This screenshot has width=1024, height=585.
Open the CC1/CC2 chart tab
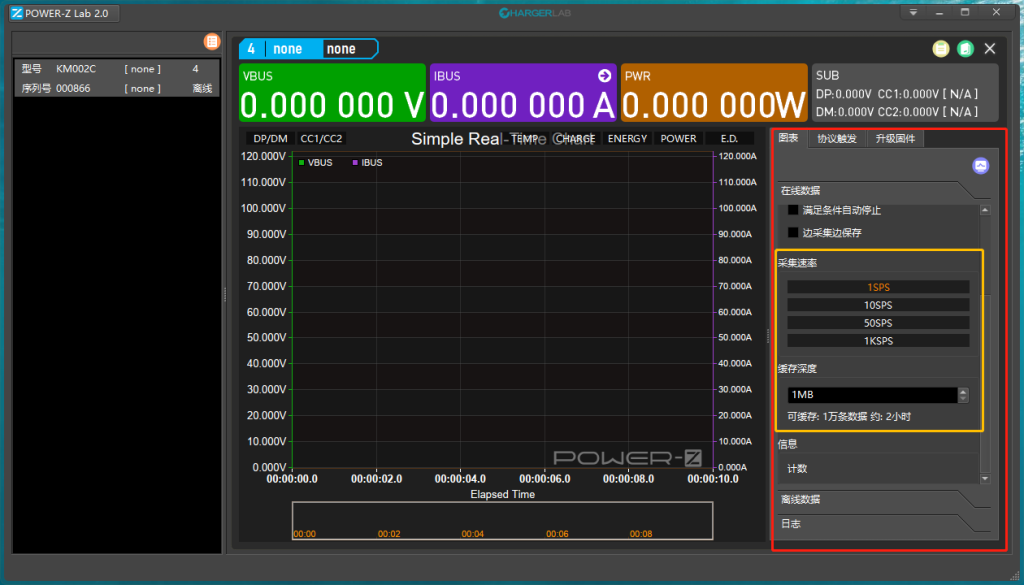pyautogui.click(x=321, y=138)
